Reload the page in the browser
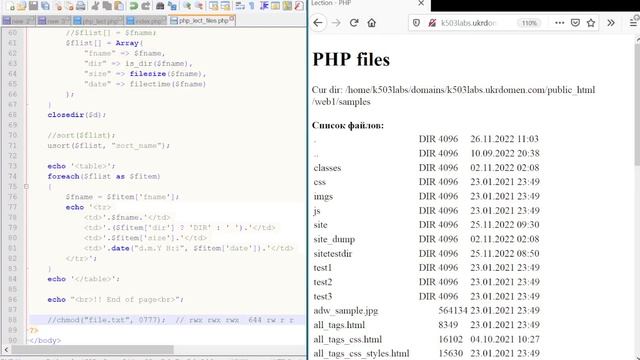Image resolution: width=640 pixels, height=360 pixels. click(x=354, y=23)
